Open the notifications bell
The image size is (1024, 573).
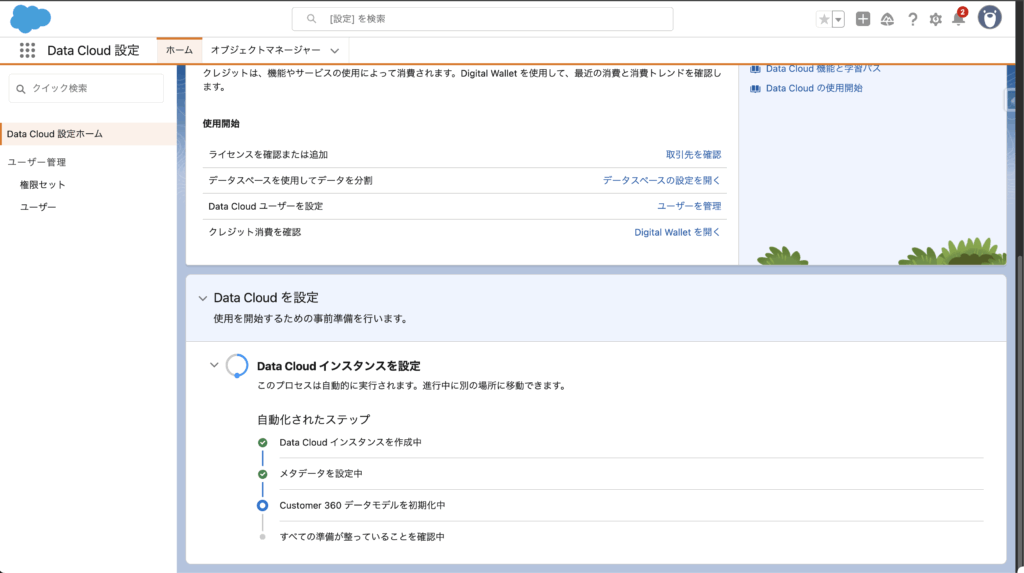click(x=957, y=19)
